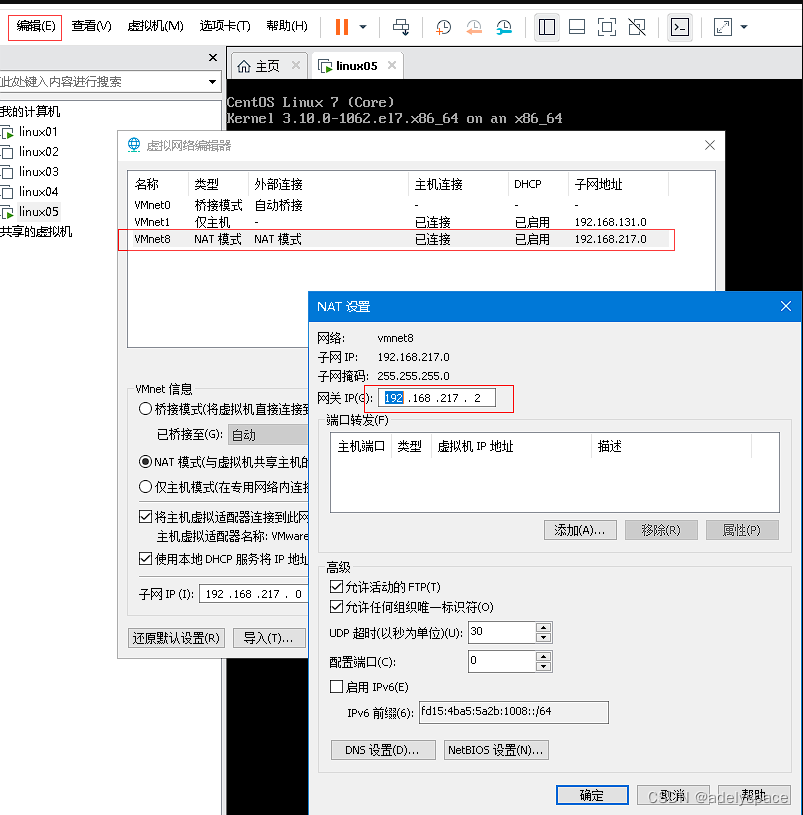Select the VMnet0 row in network editor
This screenshot has height=815, width=803.
pos(398,205)
